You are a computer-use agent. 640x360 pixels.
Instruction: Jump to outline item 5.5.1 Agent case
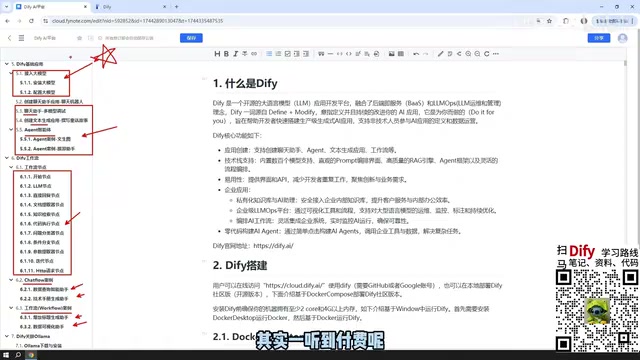[45, 139]
